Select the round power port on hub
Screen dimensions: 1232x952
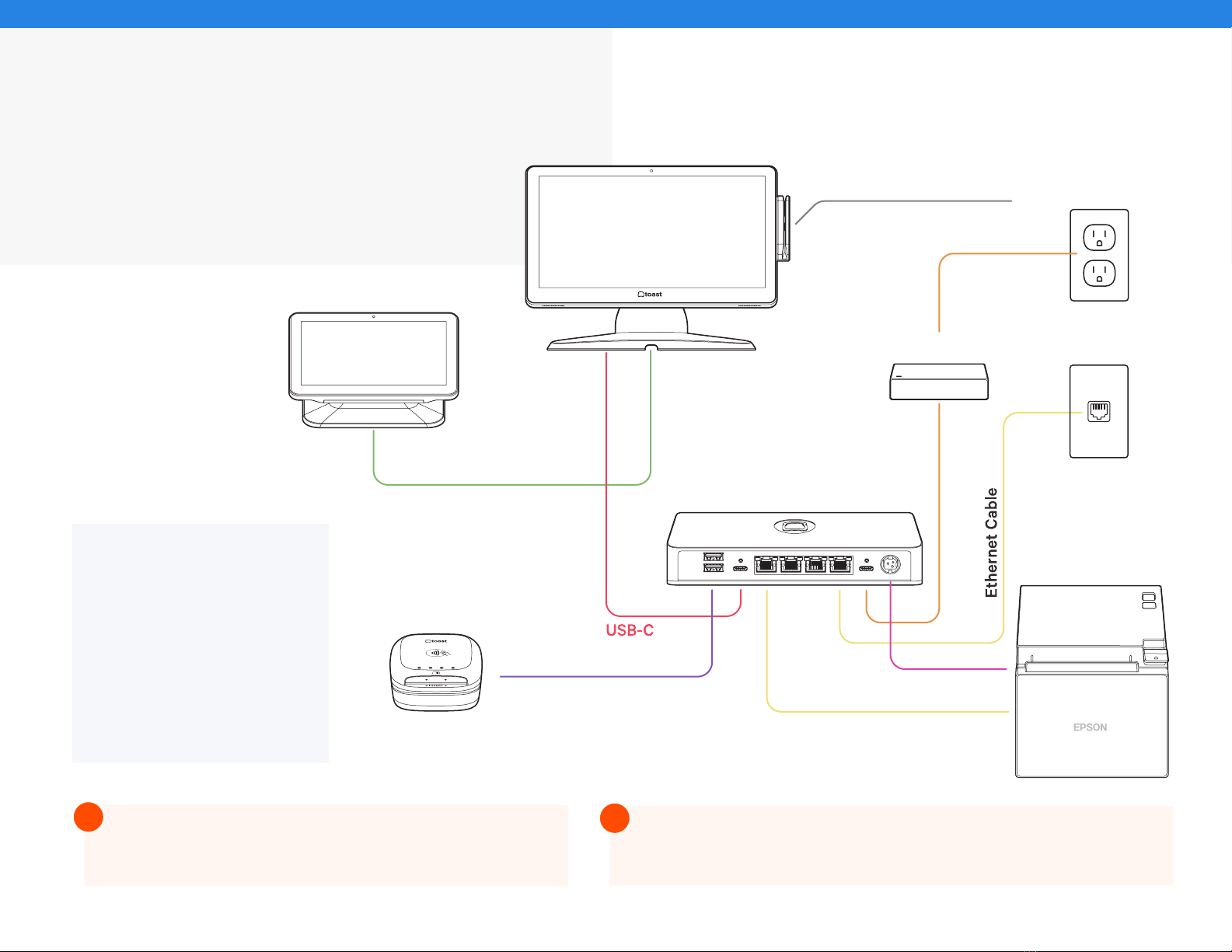tap(890, 564)
